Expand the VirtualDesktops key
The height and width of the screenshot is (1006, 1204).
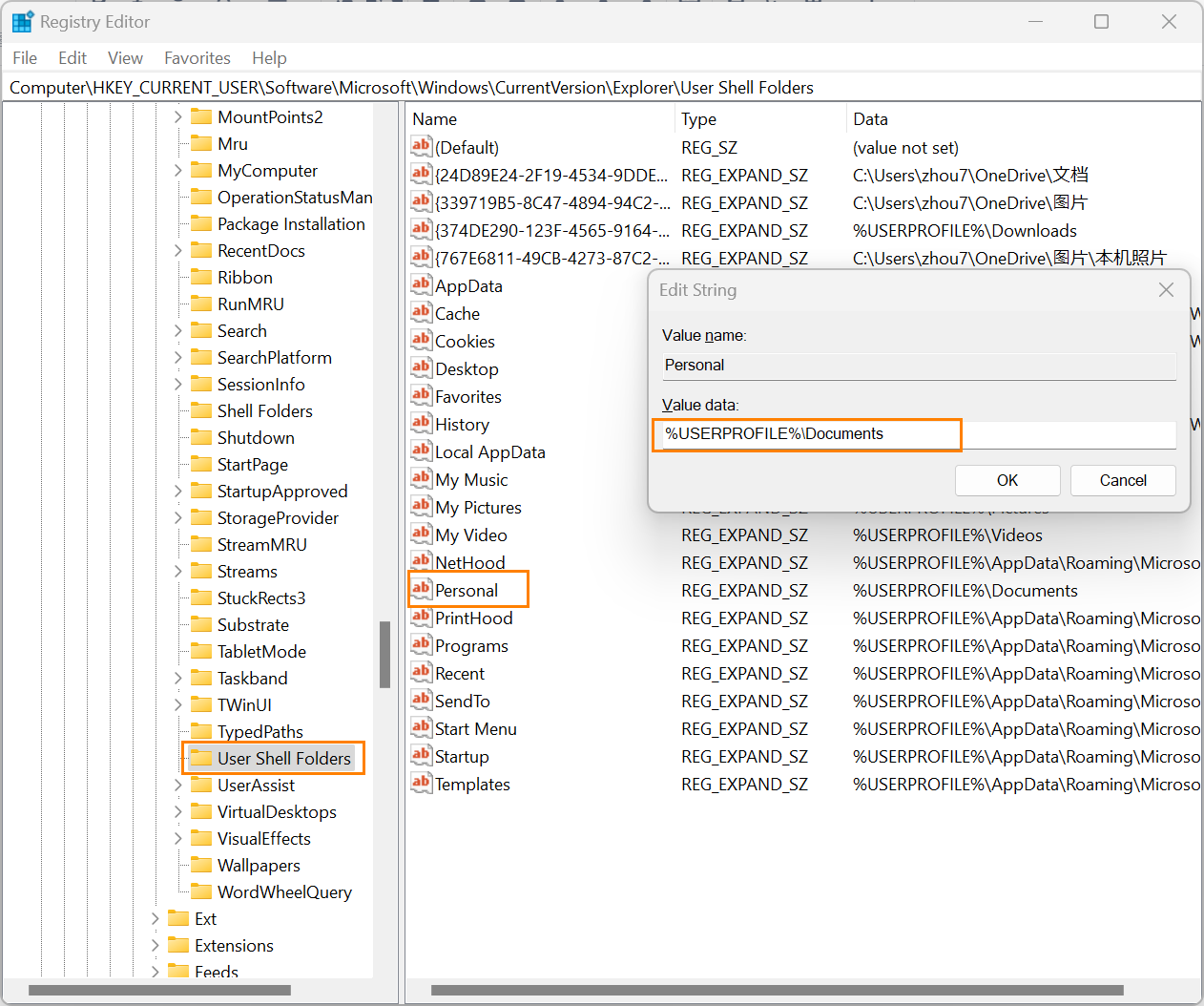[x=177, y=811]
